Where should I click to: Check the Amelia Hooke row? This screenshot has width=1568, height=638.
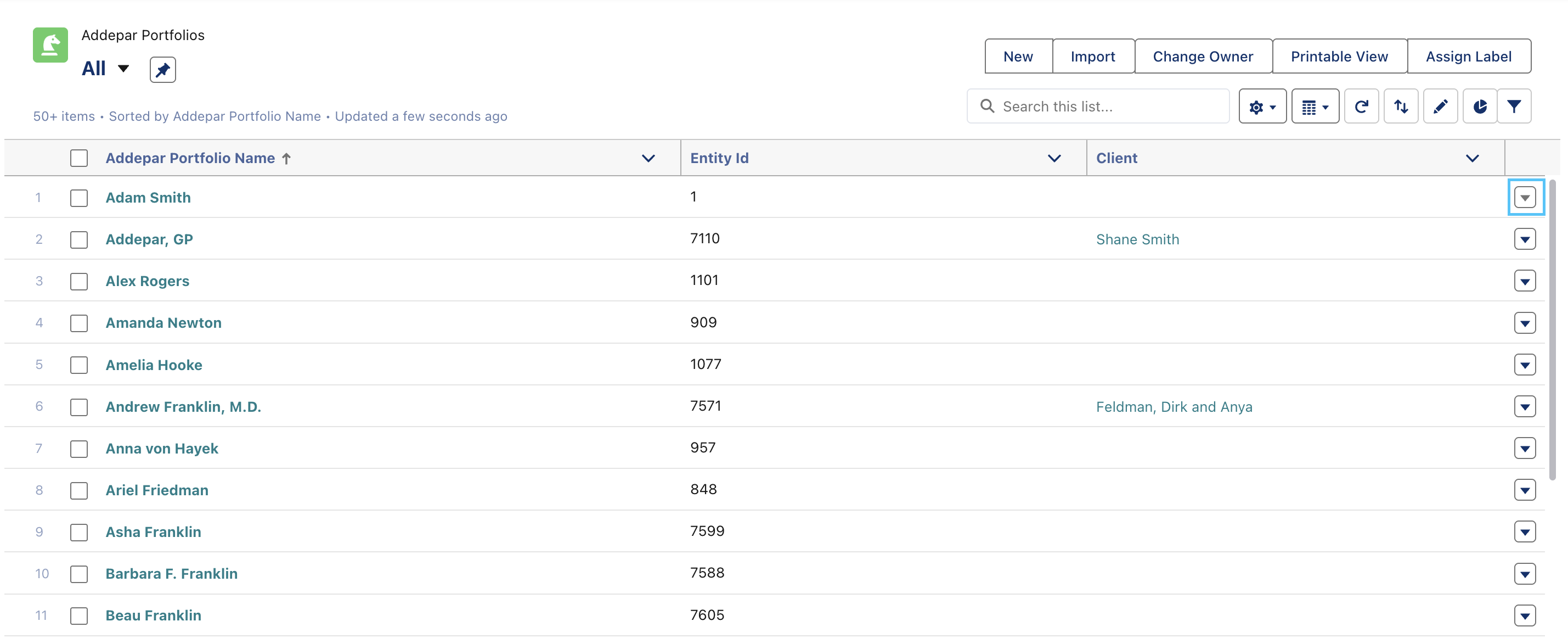point(78,365)
